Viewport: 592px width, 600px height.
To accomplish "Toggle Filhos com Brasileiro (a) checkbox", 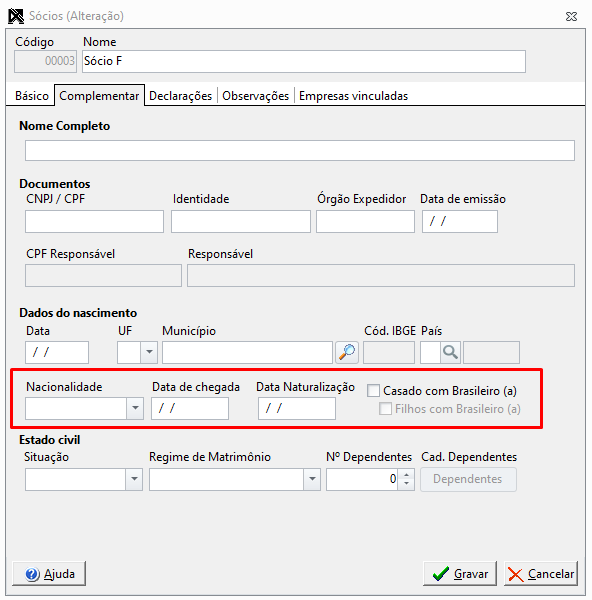I will coord(385,409).
